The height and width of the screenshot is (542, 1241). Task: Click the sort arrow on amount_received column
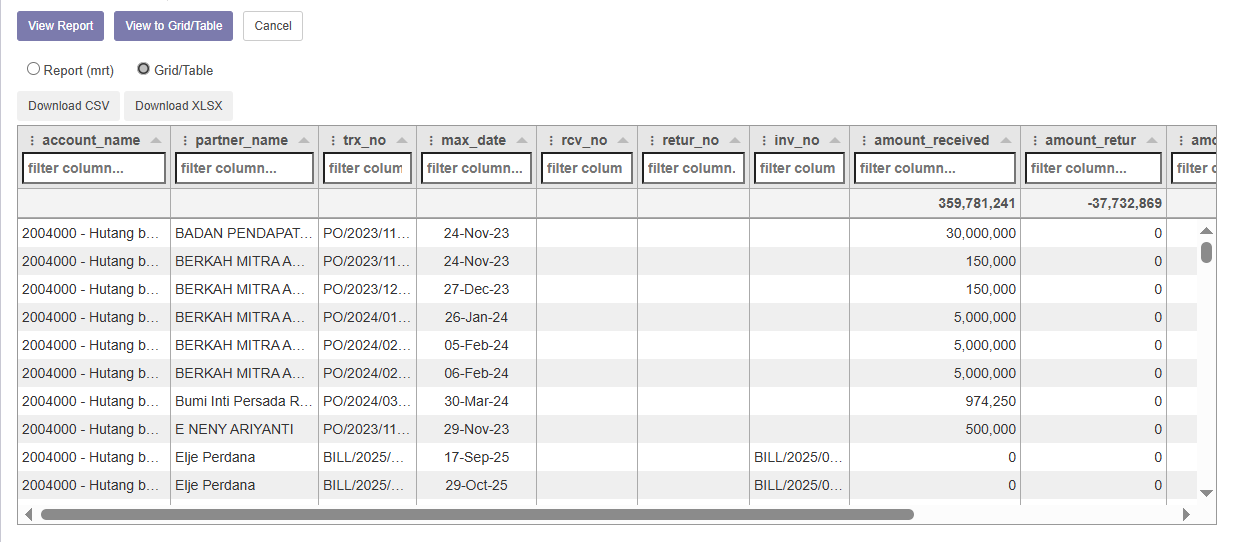1005,141
